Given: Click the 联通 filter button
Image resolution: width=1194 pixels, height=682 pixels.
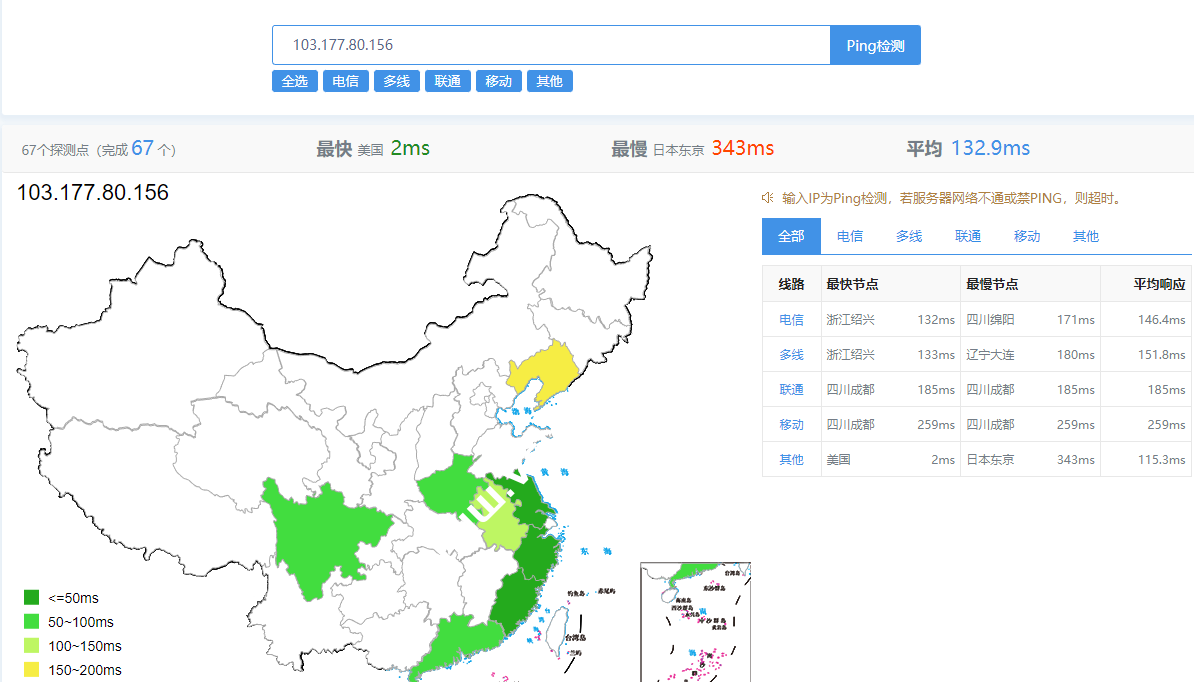Looking at the screenshot, I should tap(447, 81).
